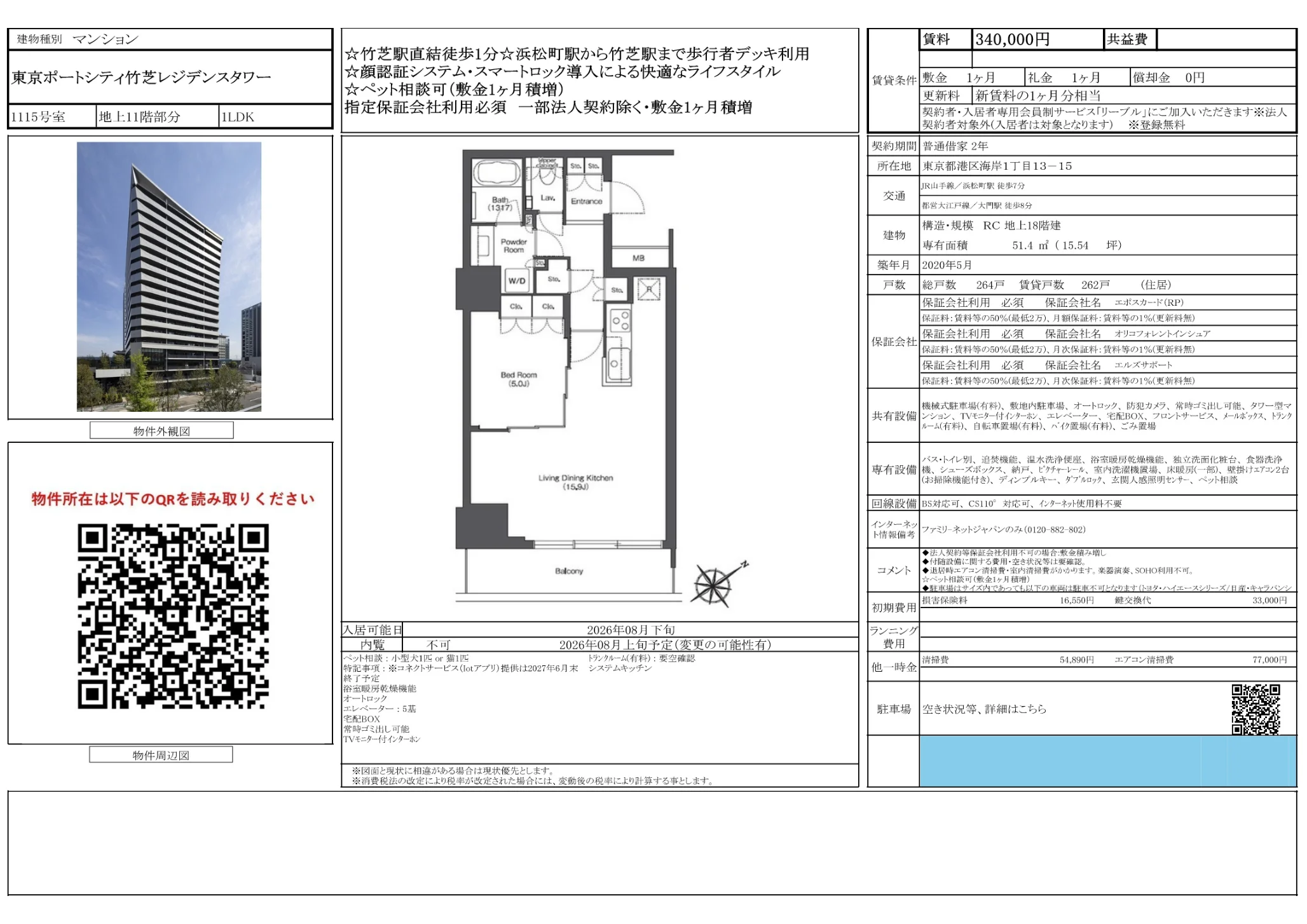Image resolution: width=1307 pixels, height=924 pixels.
Task: Click the rent amount 340,000円
Action: click(x=1012, y=39)
